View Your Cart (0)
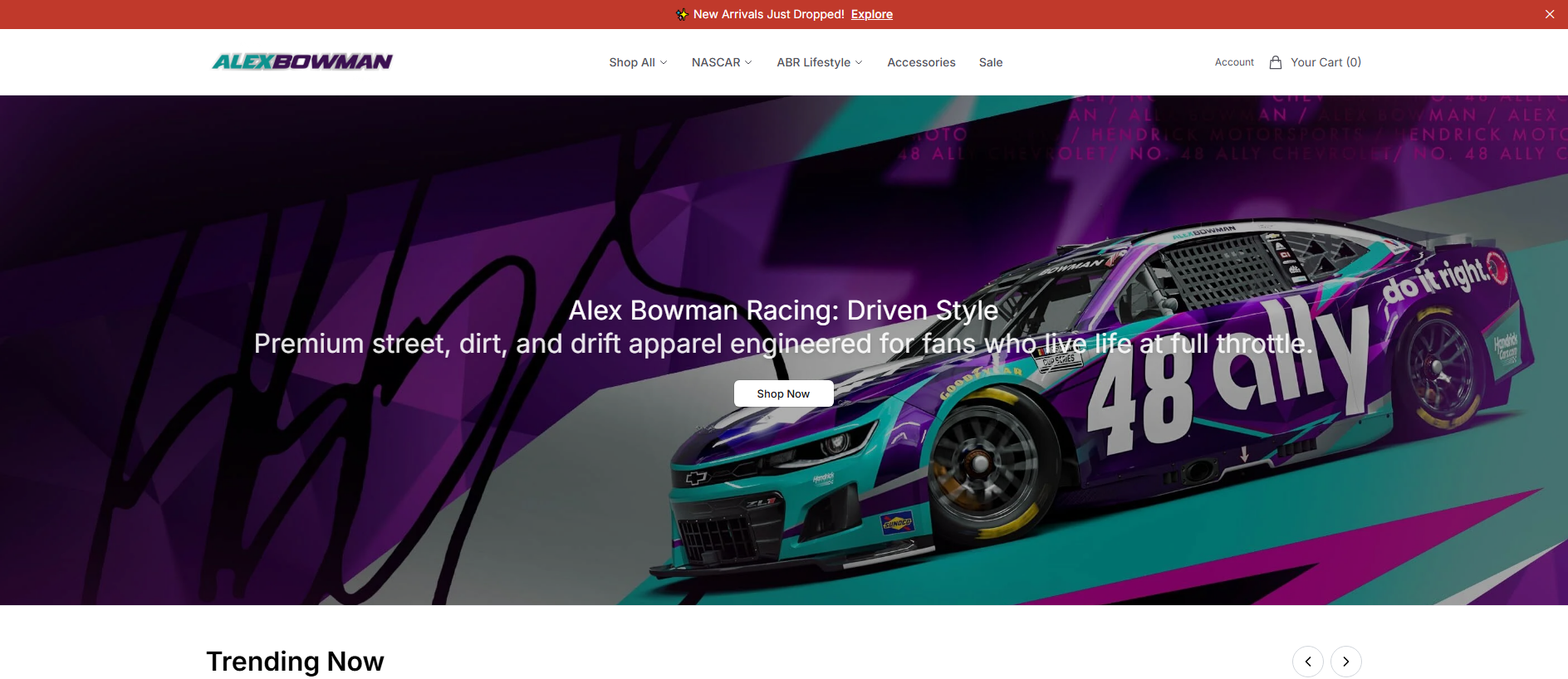 [1325, 62]
